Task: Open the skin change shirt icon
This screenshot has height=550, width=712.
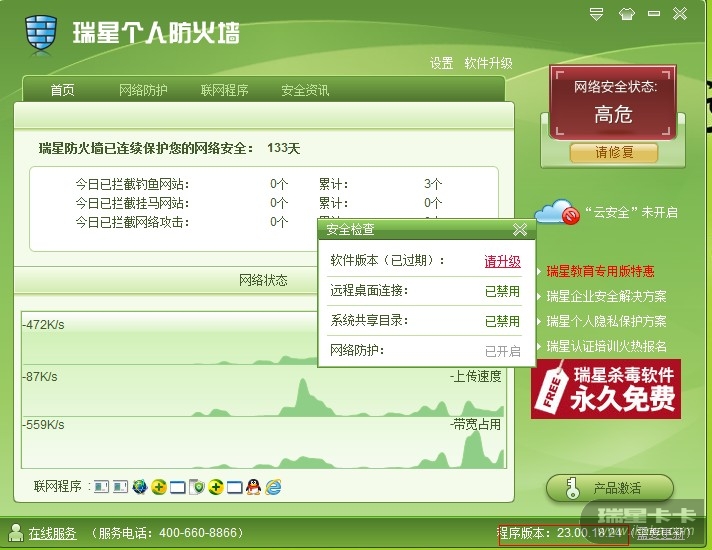Action: click(627, 14)
